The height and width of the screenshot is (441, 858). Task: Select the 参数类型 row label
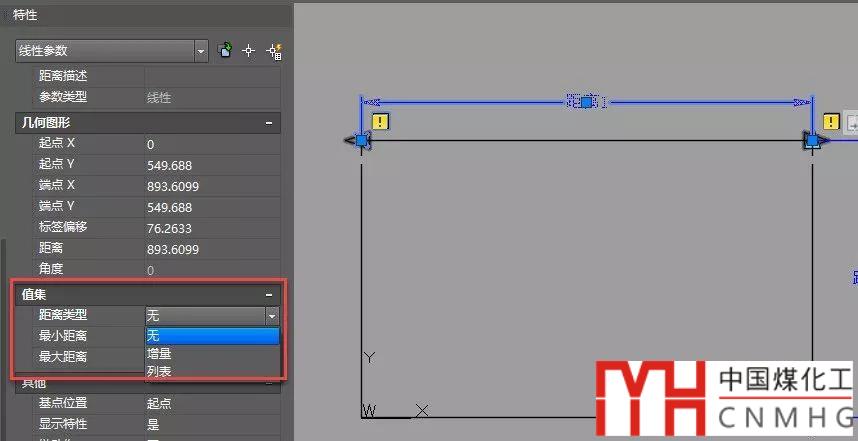click(63, 97)
